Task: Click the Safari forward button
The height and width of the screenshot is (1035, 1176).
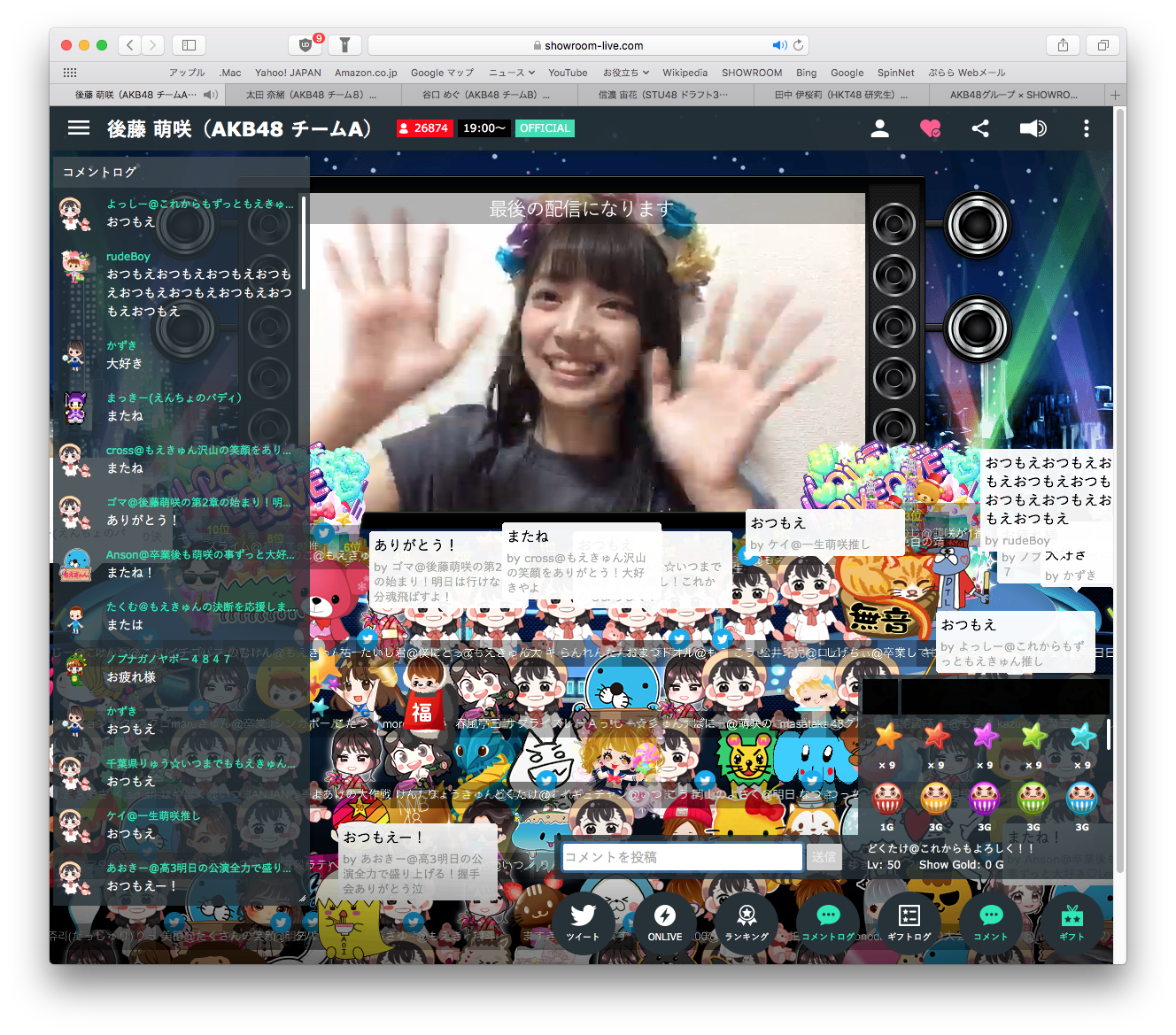Action: [x=153, y=45]
